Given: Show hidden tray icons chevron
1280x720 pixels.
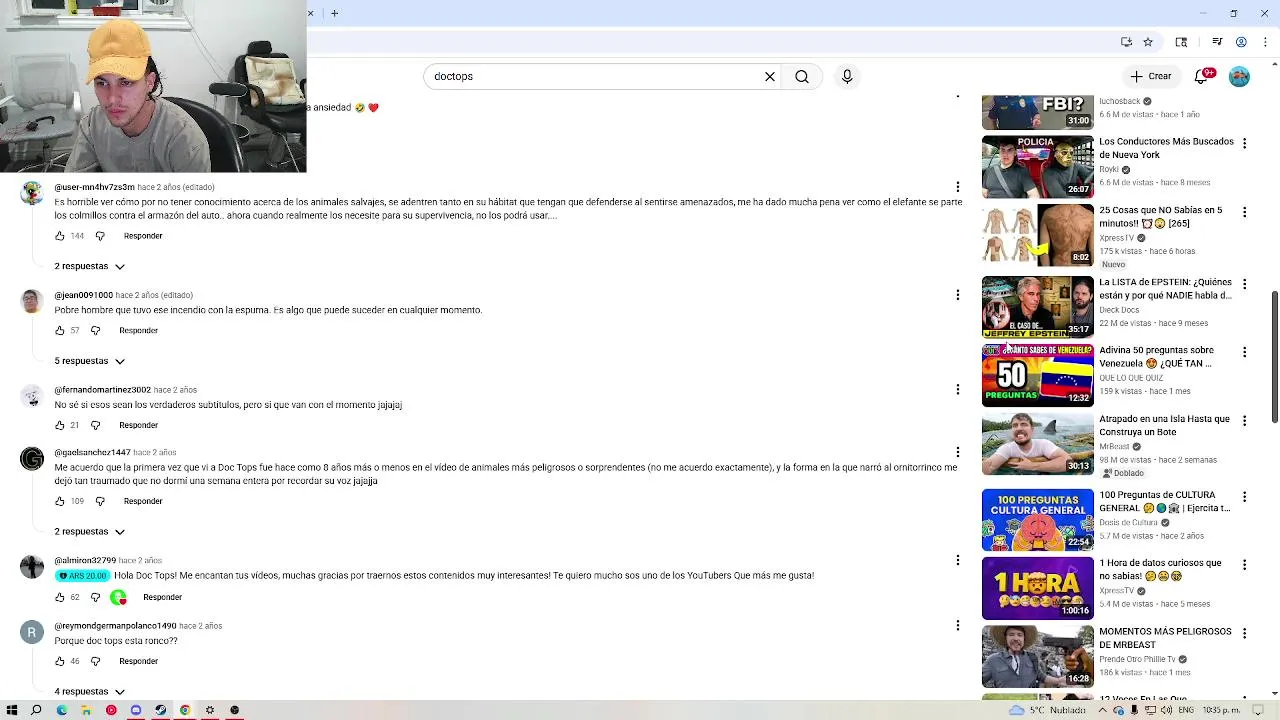Looking at the screenshot, I should [1103, 710].
